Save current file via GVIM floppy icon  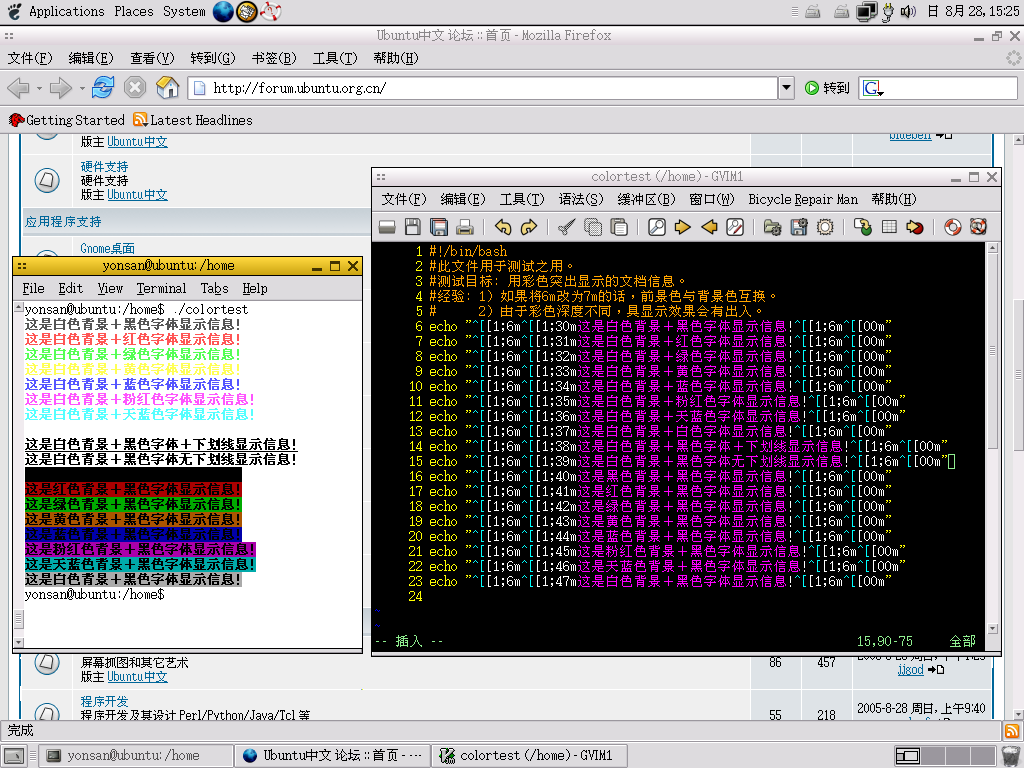click(x=413, y=227)
